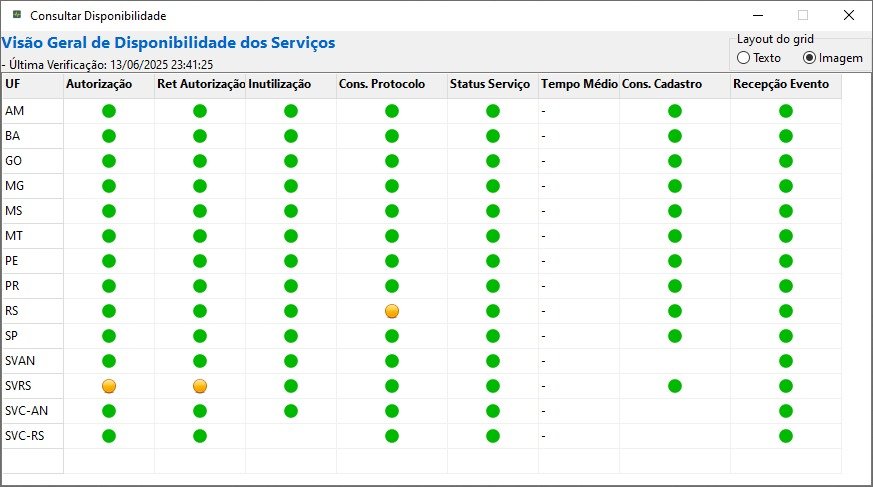The height and width of the screenshot is (487, 873).
Task: Click the green SVC-RS Cons. Protocolo status icon
Action: [392, 436]
